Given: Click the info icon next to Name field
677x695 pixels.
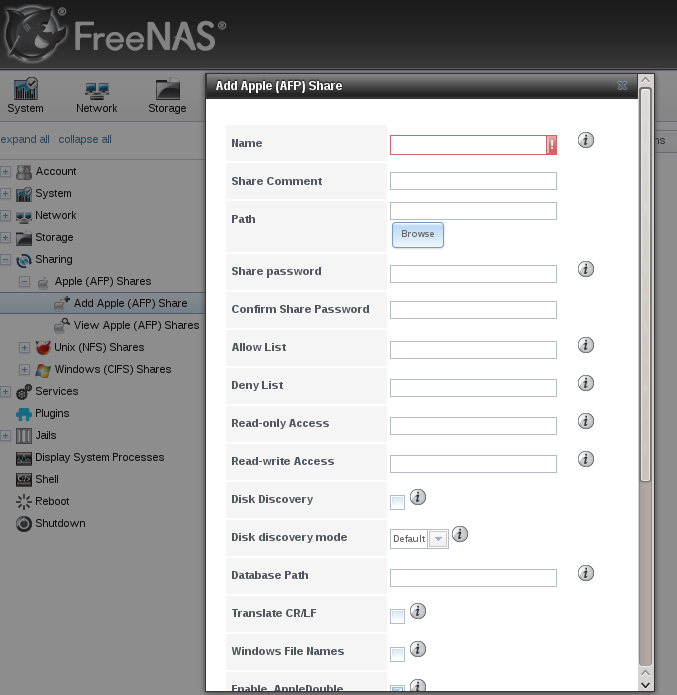Looking at the screenshot, I should pyautogui.click(x=586, y=140).
